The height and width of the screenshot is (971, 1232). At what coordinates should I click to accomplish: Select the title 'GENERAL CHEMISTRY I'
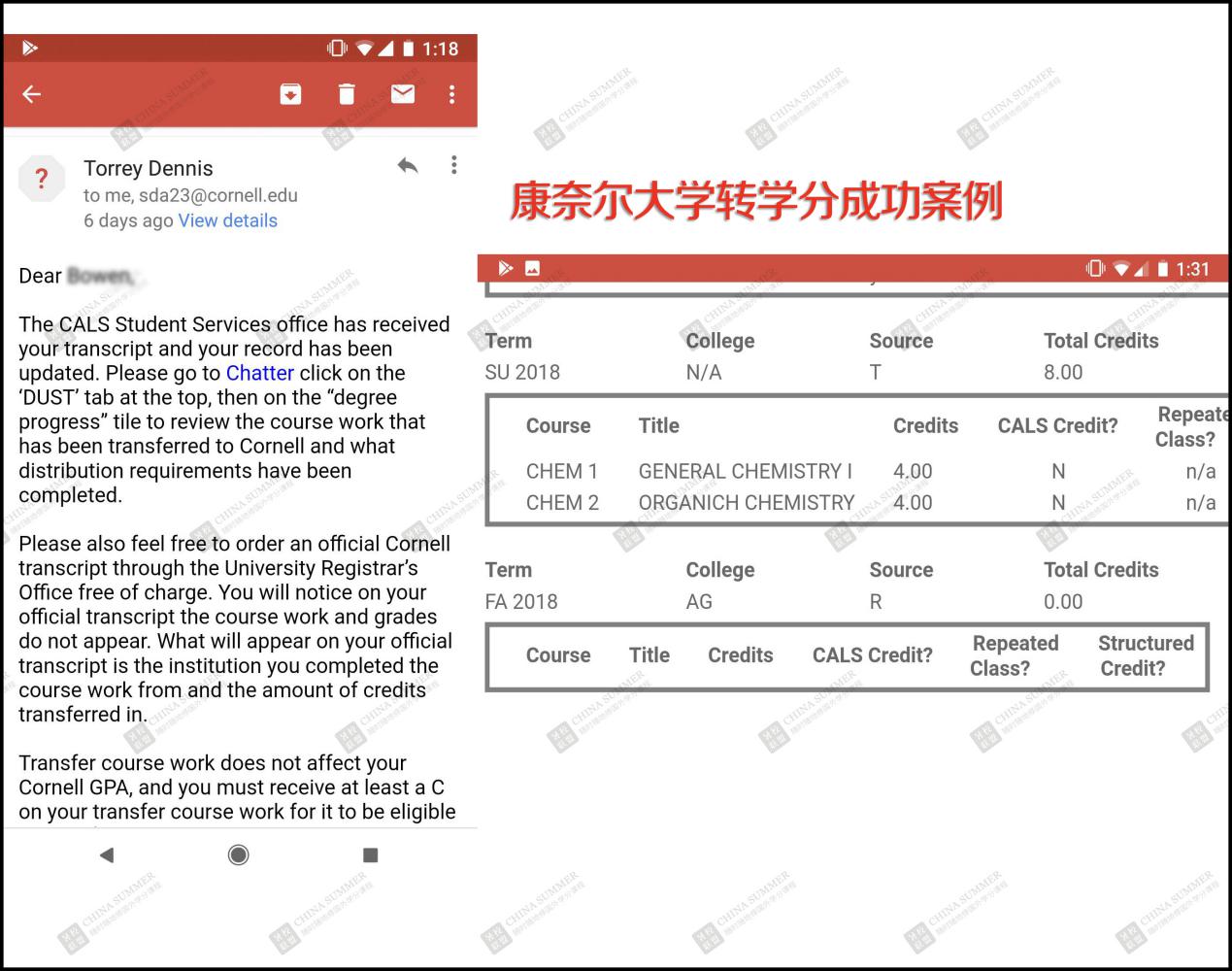click(x=746, y=471)
